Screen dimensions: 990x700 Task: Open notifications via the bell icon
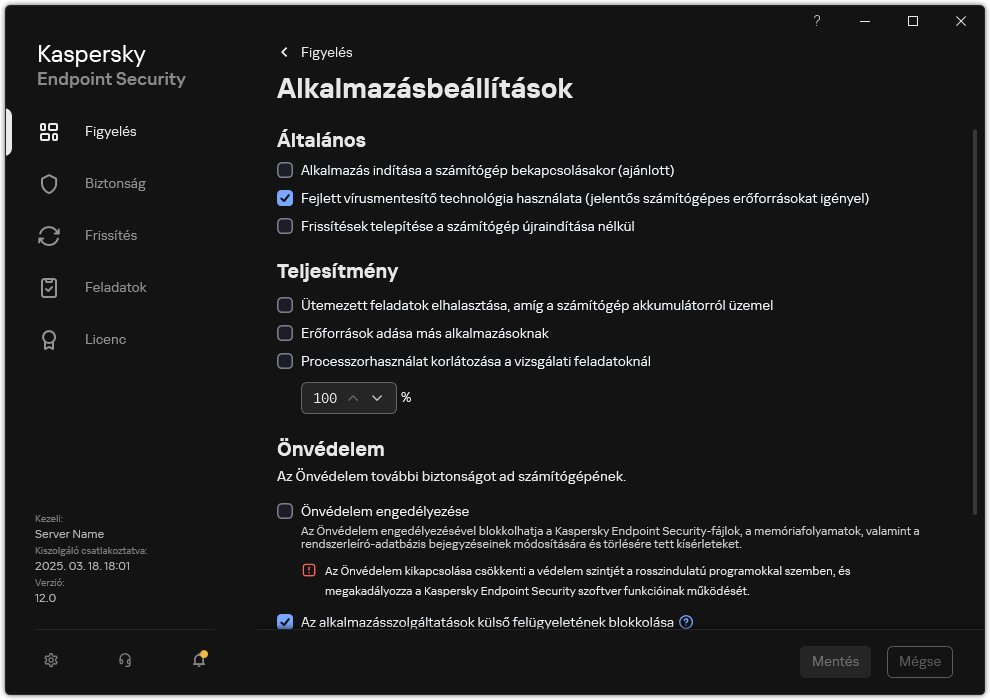coord(198,661)
